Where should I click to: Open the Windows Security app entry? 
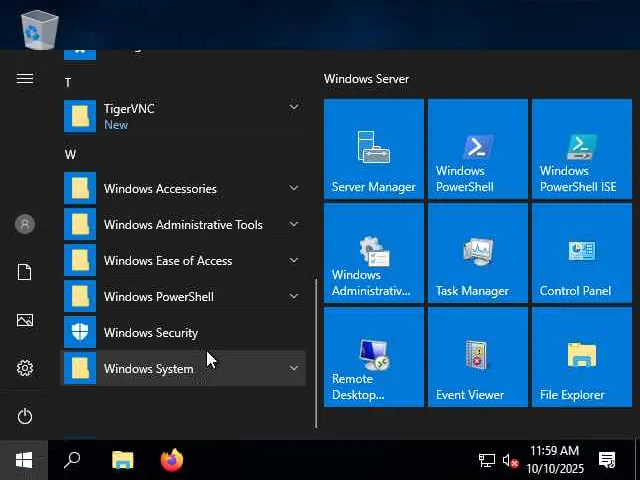coord(183,332)
